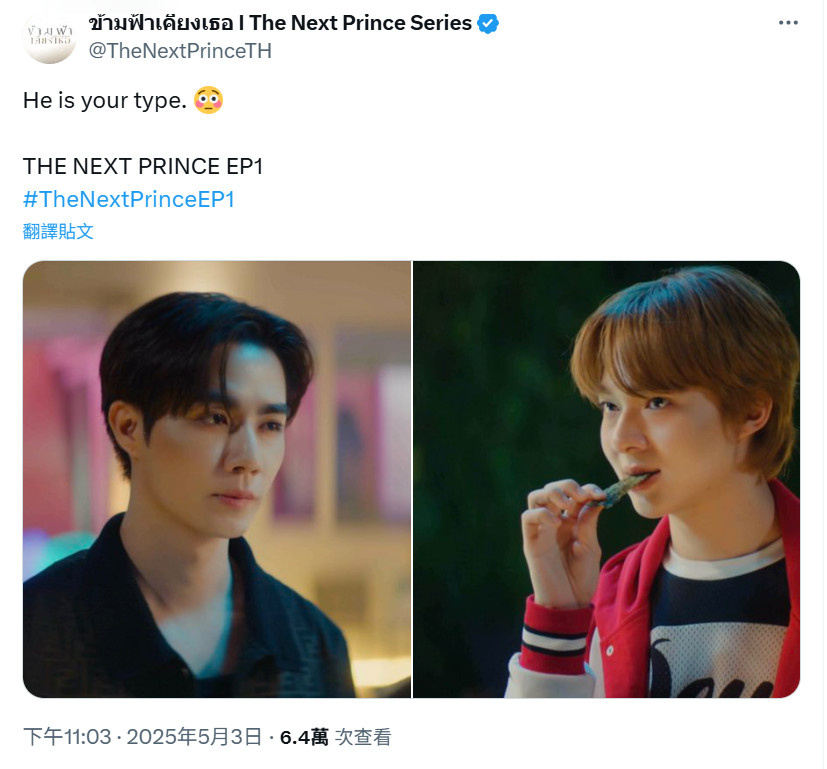827x769 pixels.
Task: Open right photo of person eating snack
Action: [x=607, y=479]
